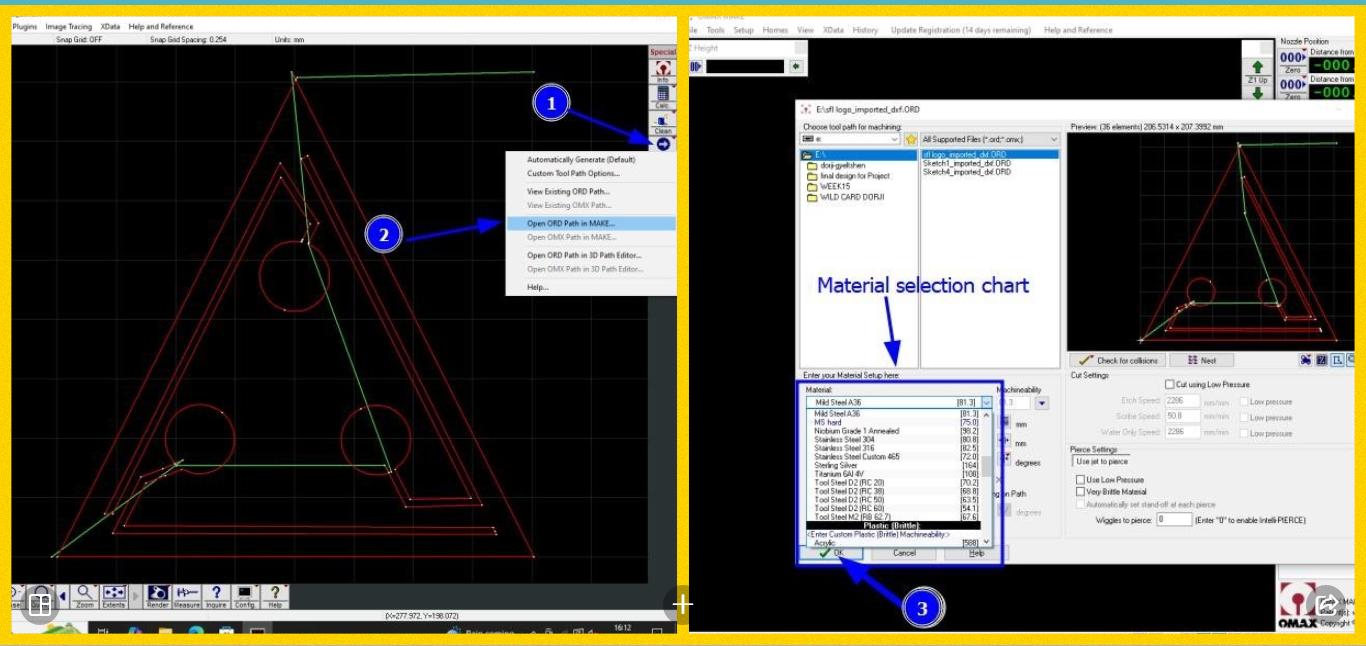Image resolution: width=1366 pixels, height=646 pixels.
Task: Select Sketch1_imported_dxf.ORD in file list
Action: (x=966, y=163)
